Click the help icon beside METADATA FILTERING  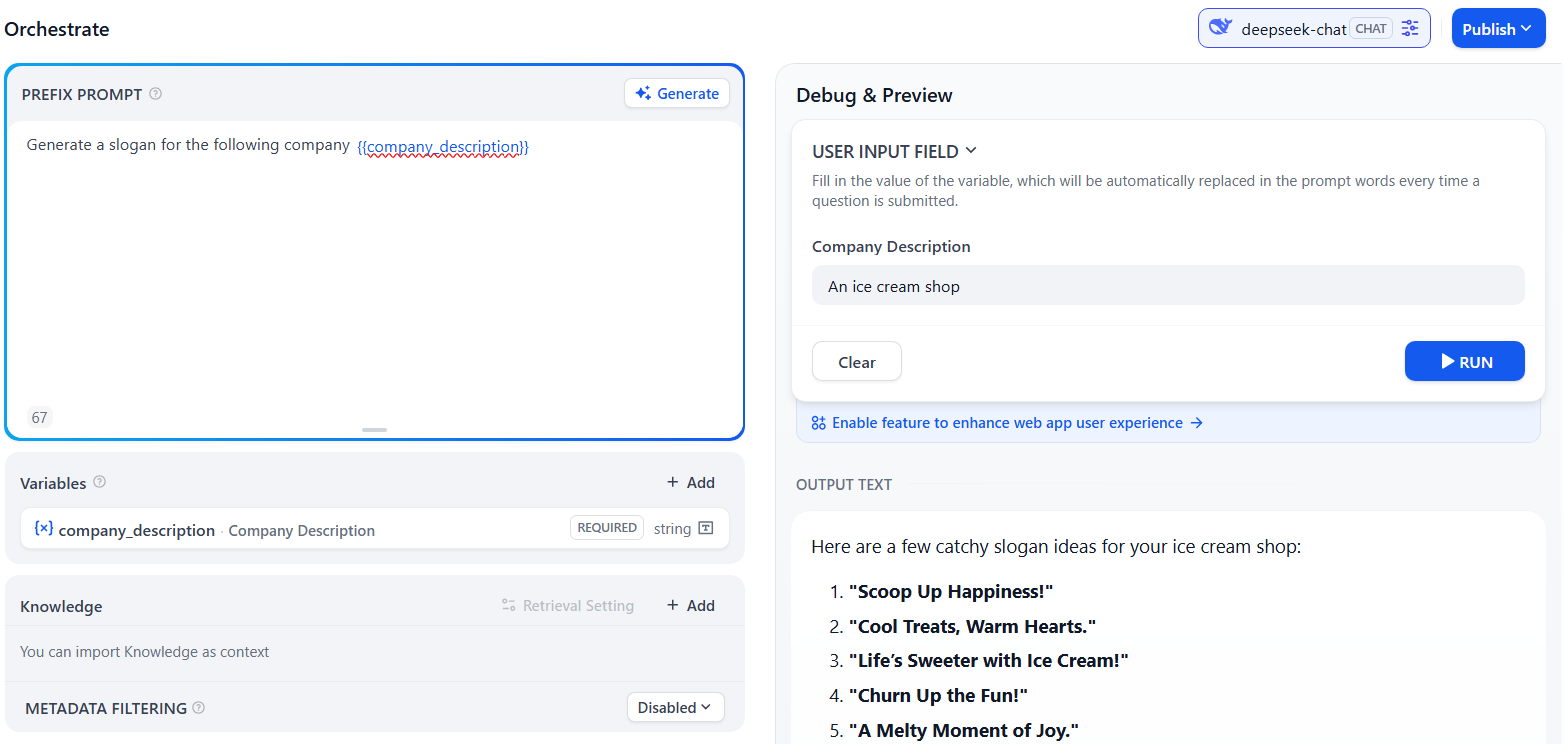199,708
